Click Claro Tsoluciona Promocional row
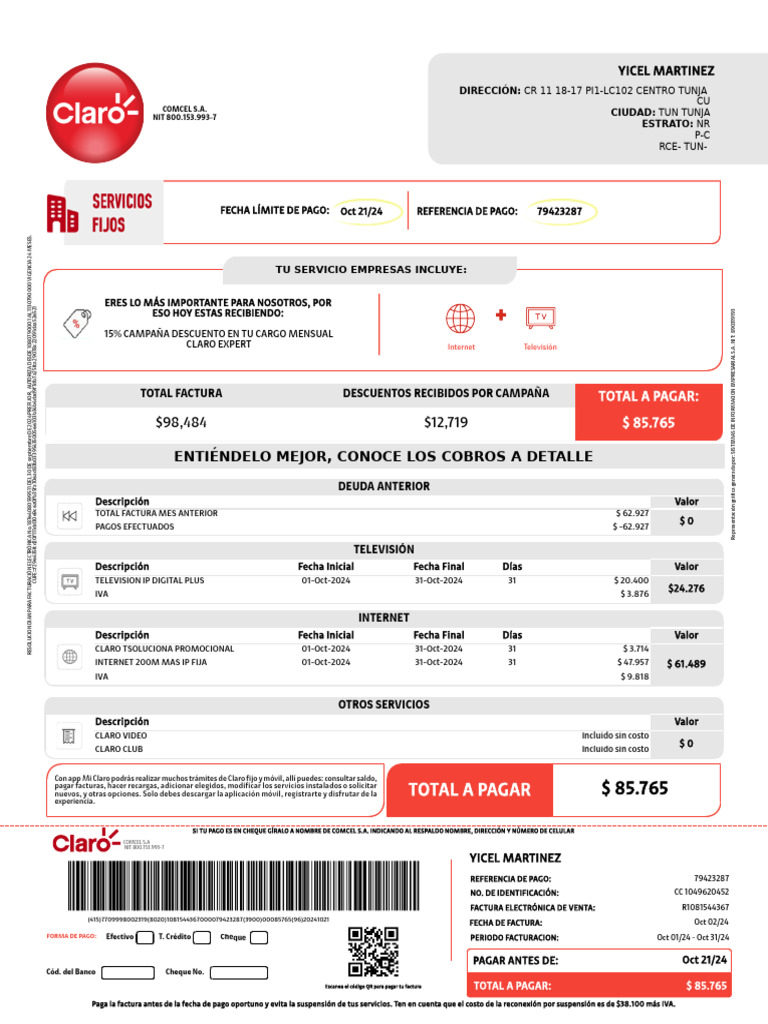 (x=372, y=648)
